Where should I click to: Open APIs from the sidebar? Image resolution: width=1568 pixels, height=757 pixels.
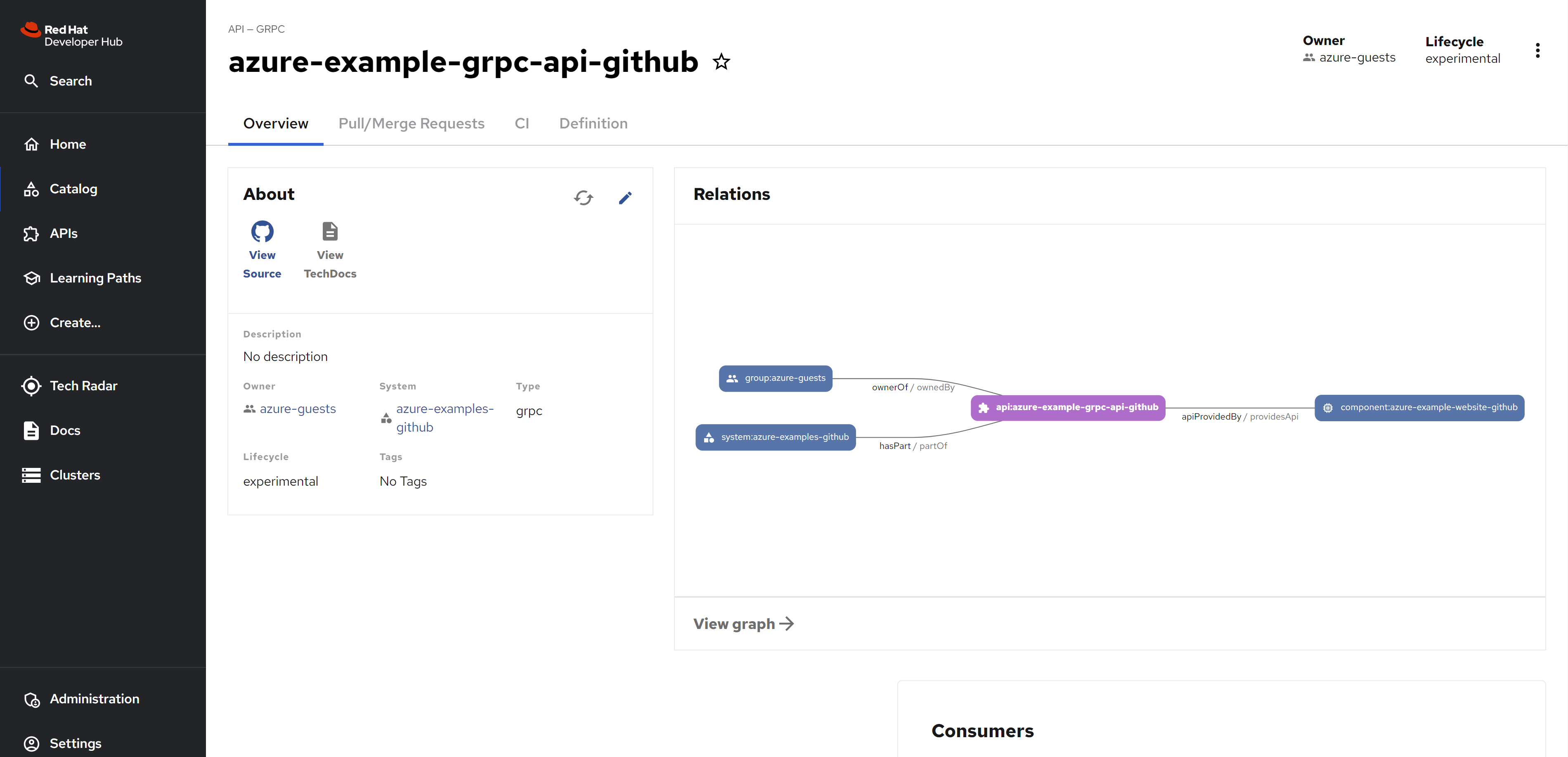63,233
